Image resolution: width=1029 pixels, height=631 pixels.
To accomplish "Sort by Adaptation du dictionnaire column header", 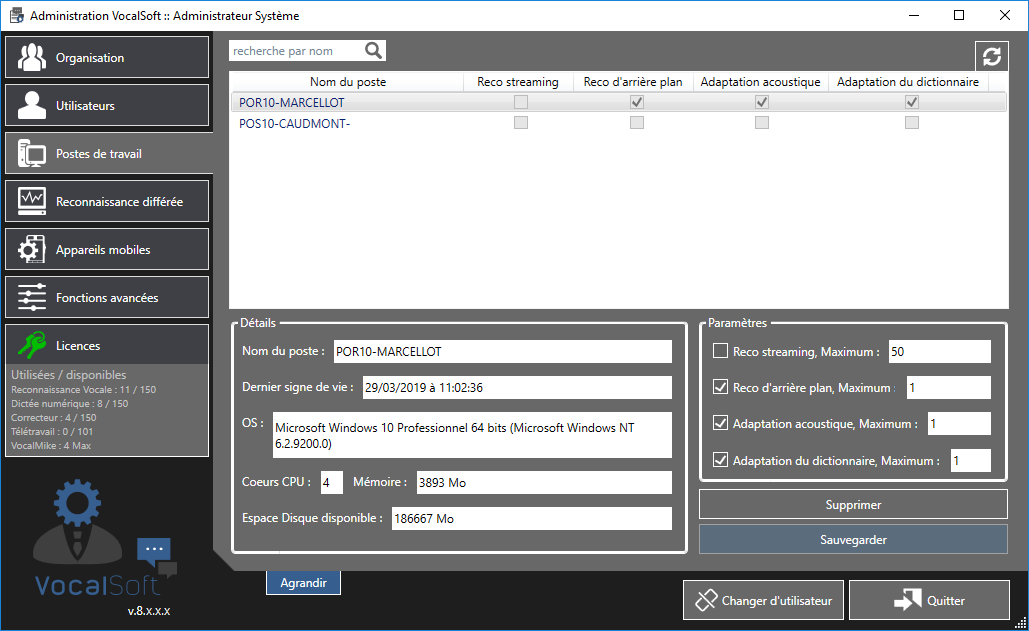I will point(908,81).
